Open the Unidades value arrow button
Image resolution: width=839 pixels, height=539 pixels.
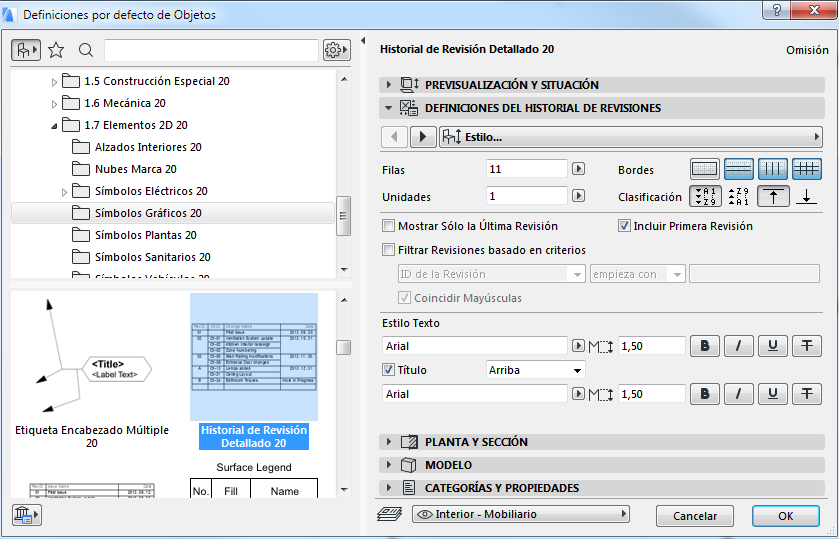click(578, 196)
